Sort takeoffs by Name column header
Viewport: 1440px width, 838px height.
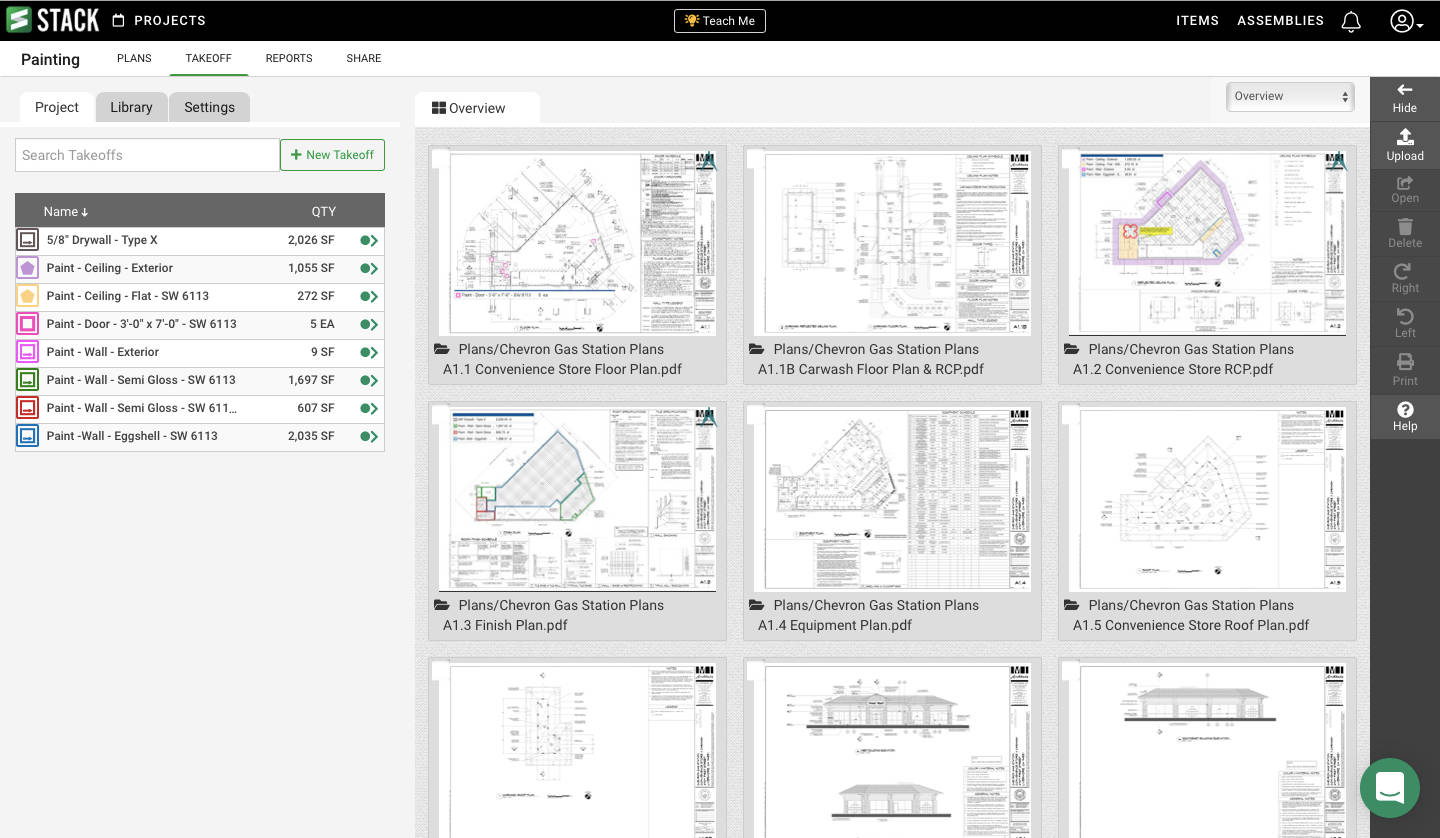(66, 211)
